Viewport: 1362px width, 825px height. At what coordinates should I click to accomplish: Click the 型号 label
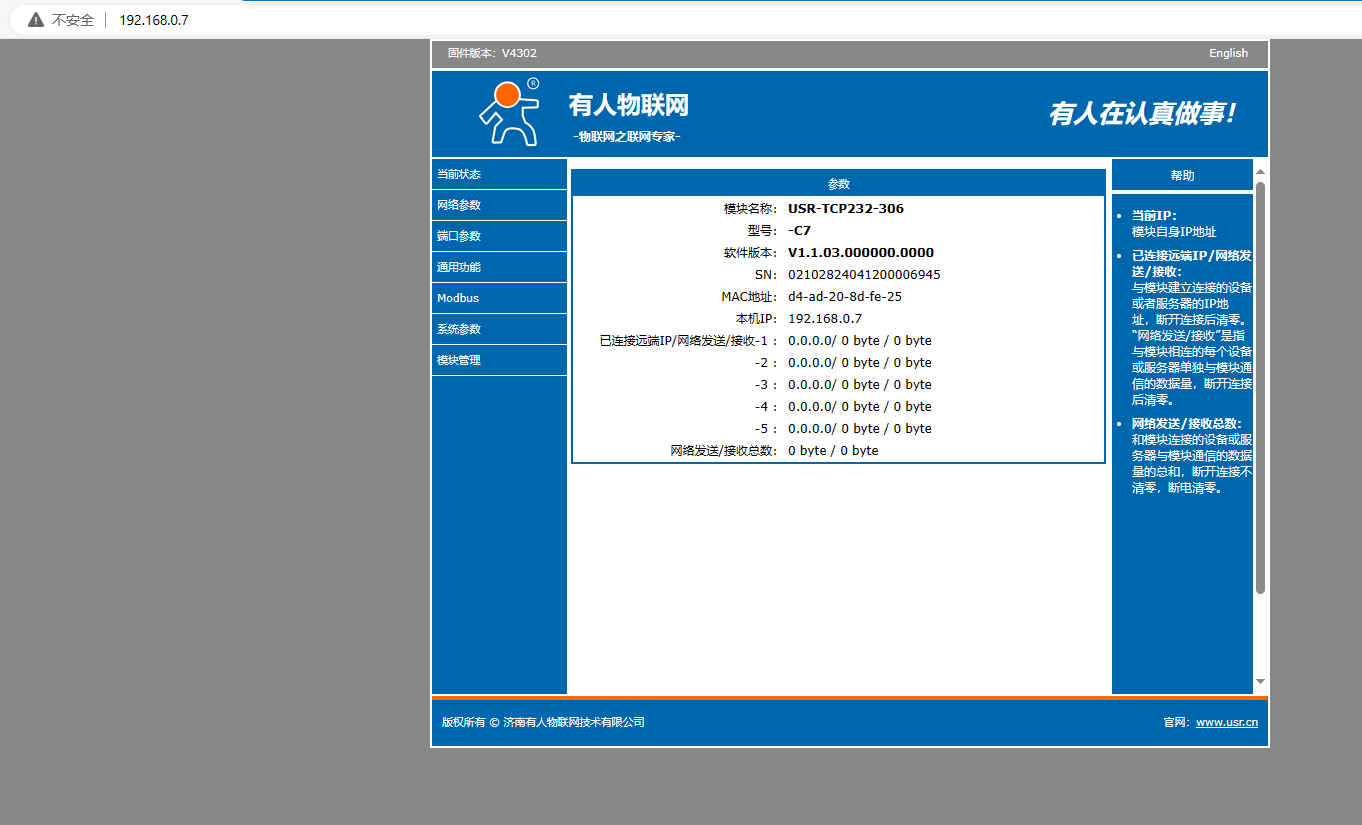coord(762,231)
